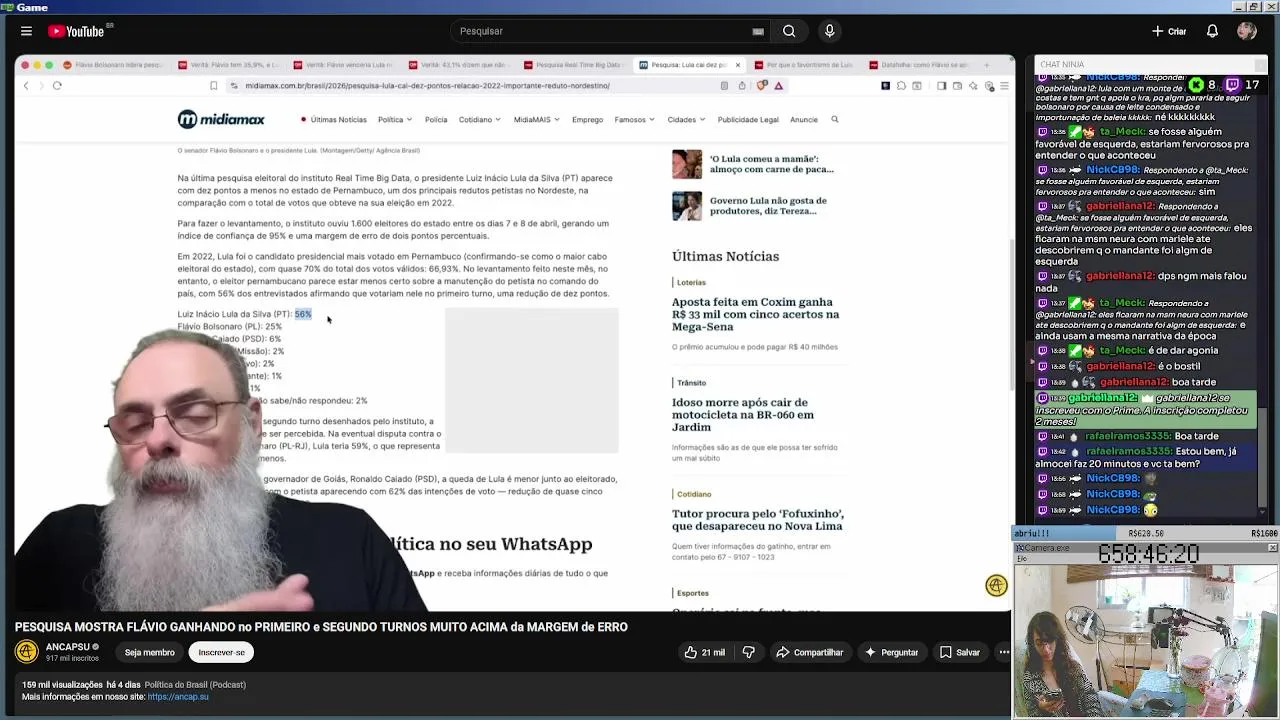Open Aposta feita em Coxim headline
This screenshot has height=720, width=1280.
coord(755,314)
